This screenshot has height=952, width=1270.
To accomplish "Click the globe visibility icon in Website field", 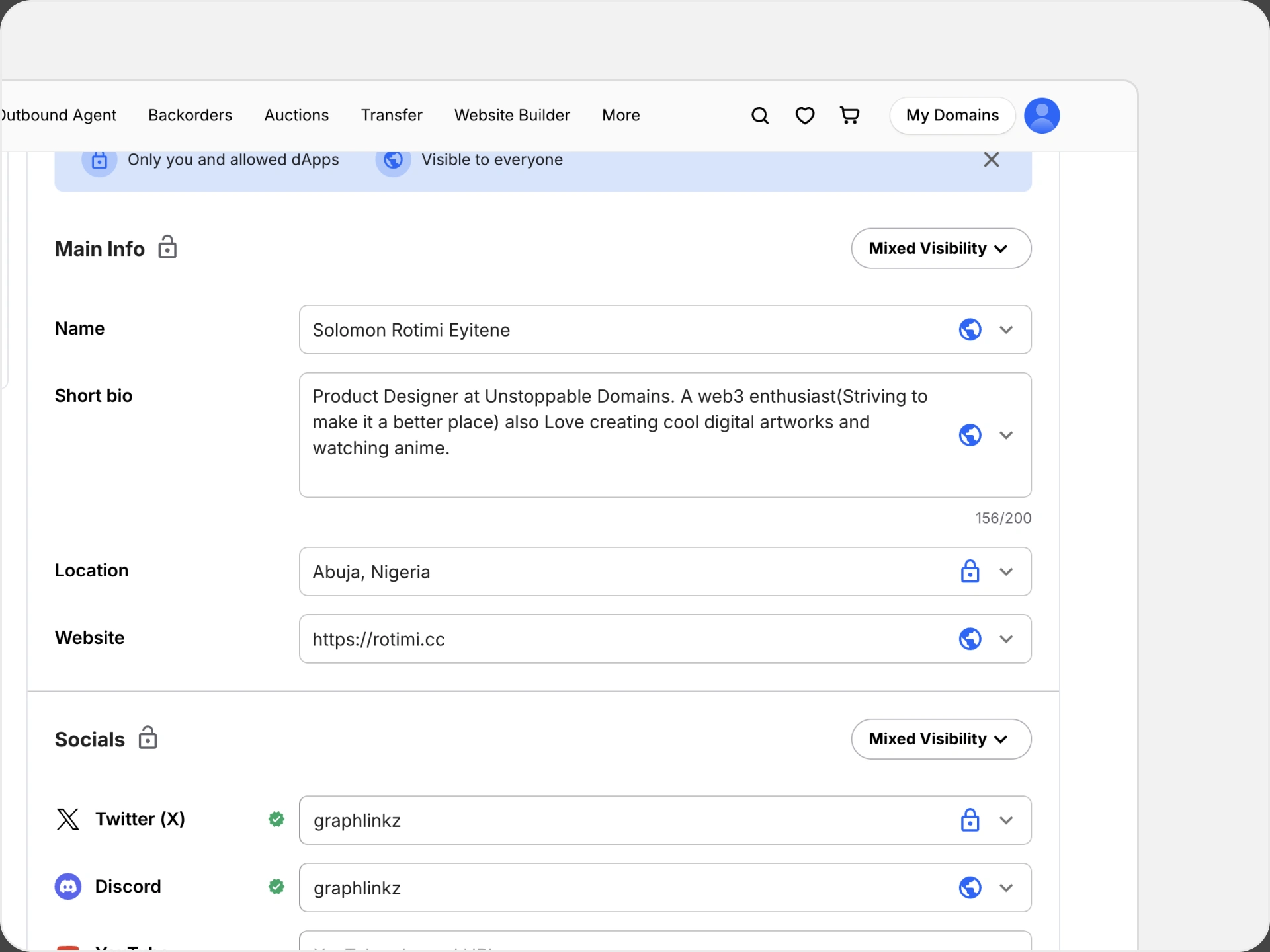I will pyautogui.click(x=970, y=639).
